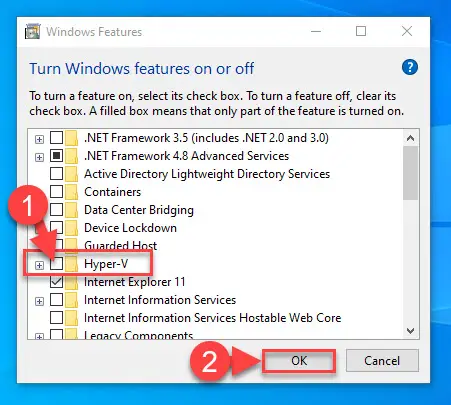This screenshot has width=451, height=405.
Task: Select the Device Lockdown list item
Action: point(130,228)
